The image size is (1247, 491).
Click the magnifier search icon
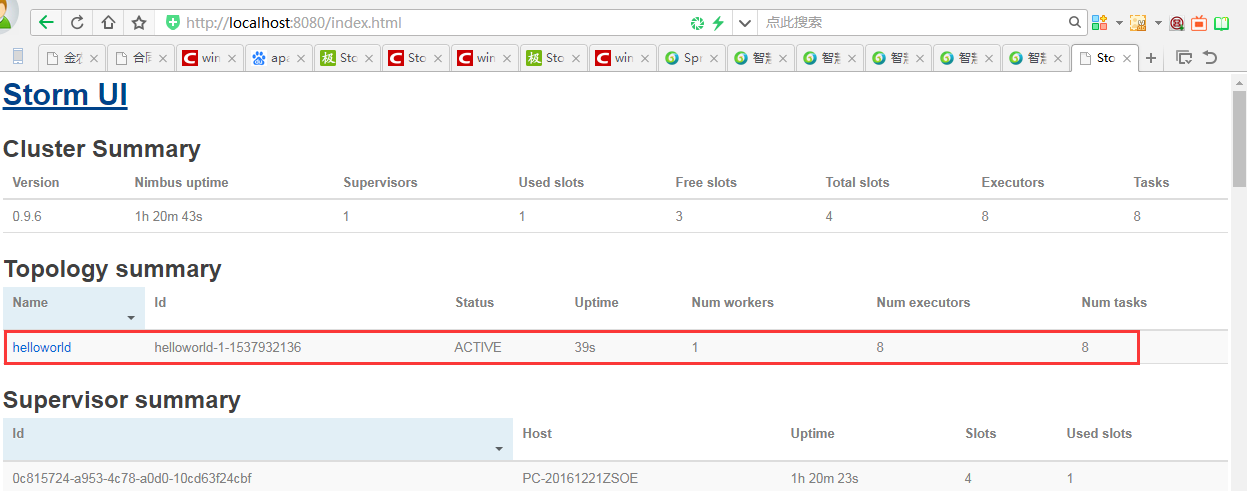(1075, 22)
